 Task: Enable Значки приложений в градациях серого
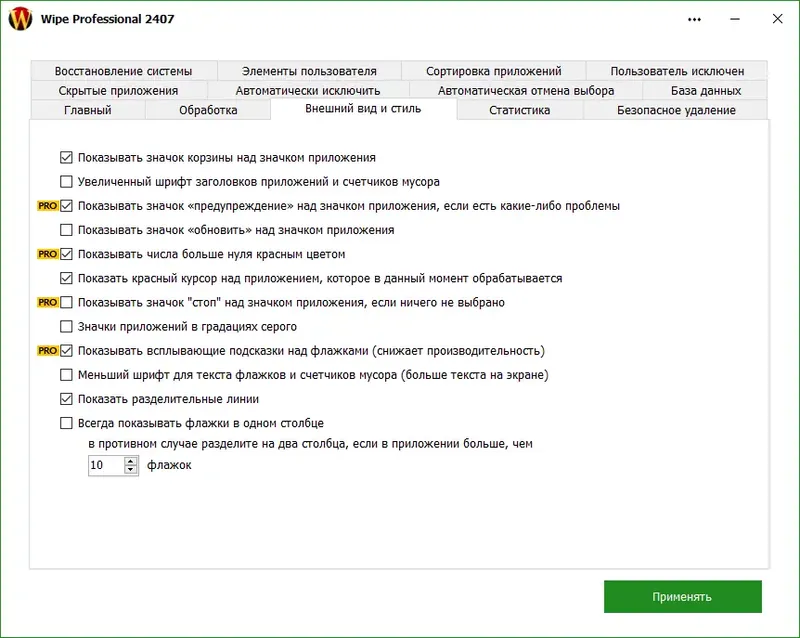pos(66,324)
